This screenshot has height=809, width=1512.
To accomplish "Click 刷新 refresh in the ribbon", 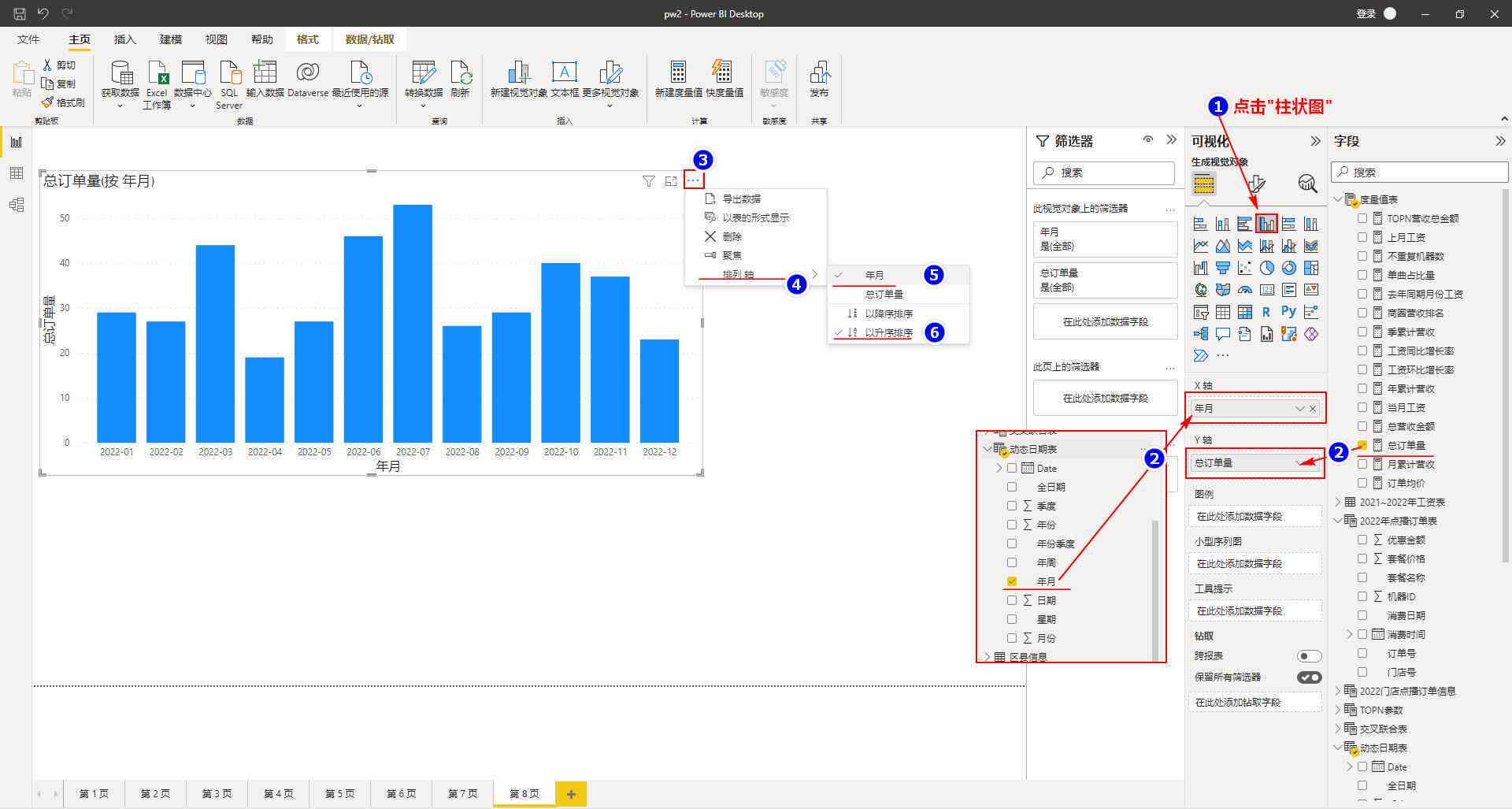I will point(460,79).
